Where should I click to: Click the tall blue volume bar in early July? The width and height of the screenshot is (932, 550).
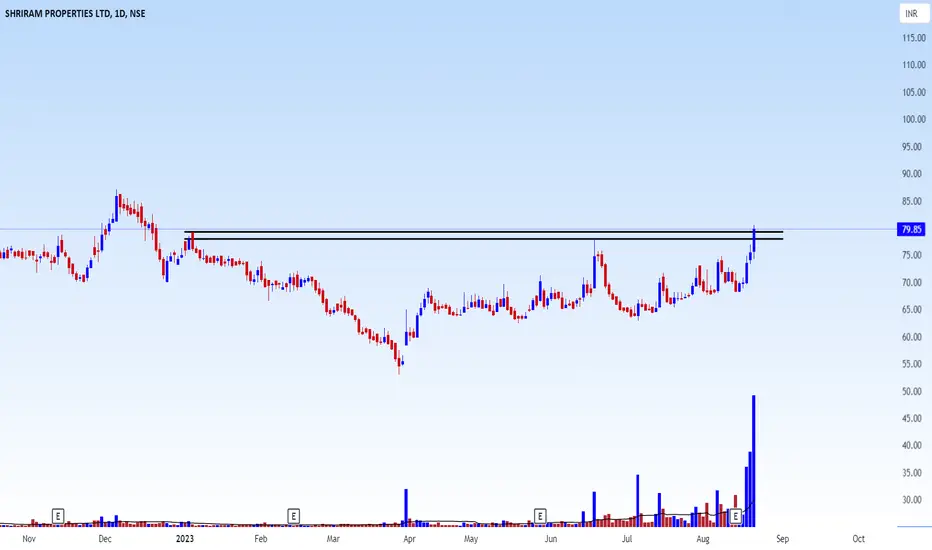(638, 501)
